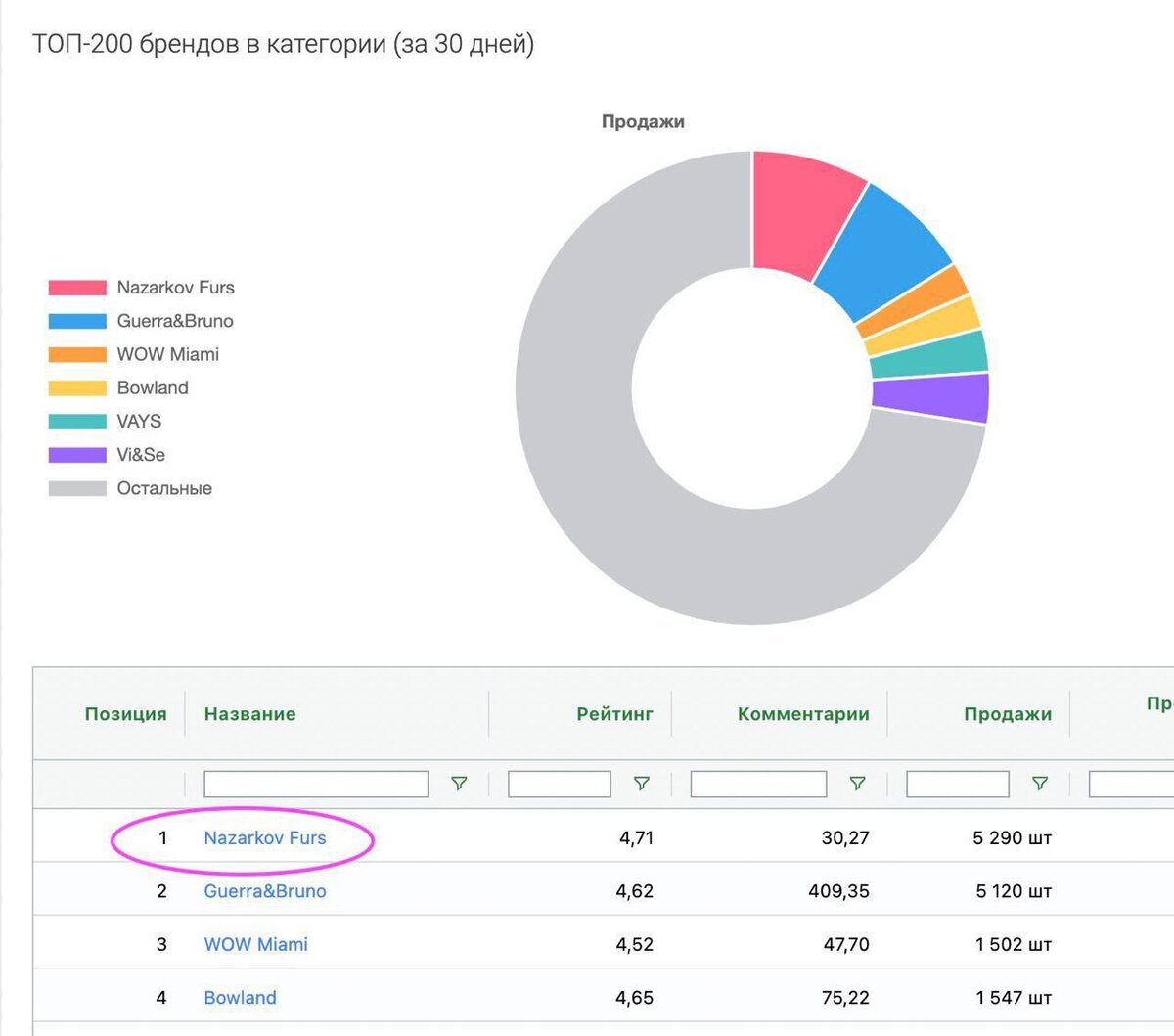Viewport: 1174px width, 1036px height.
Task: Toggle VAYS teal legend swatch
Action: coord(77,422)
